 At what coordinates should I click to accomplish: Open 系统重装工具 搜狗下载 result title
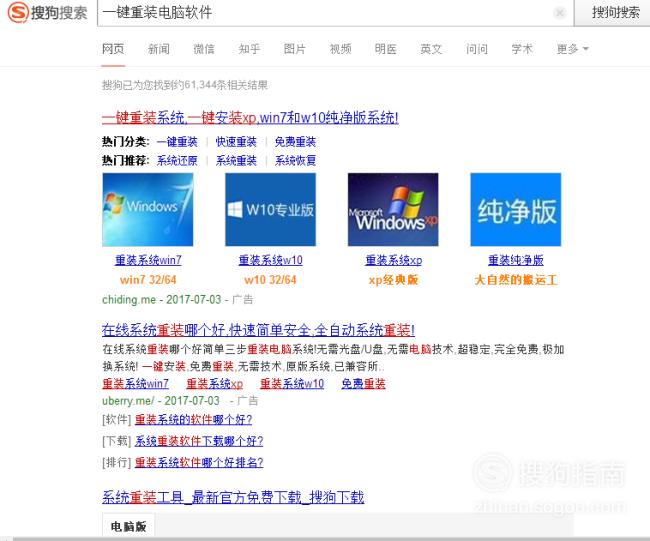pyautogui.click(x=233, y=497)
